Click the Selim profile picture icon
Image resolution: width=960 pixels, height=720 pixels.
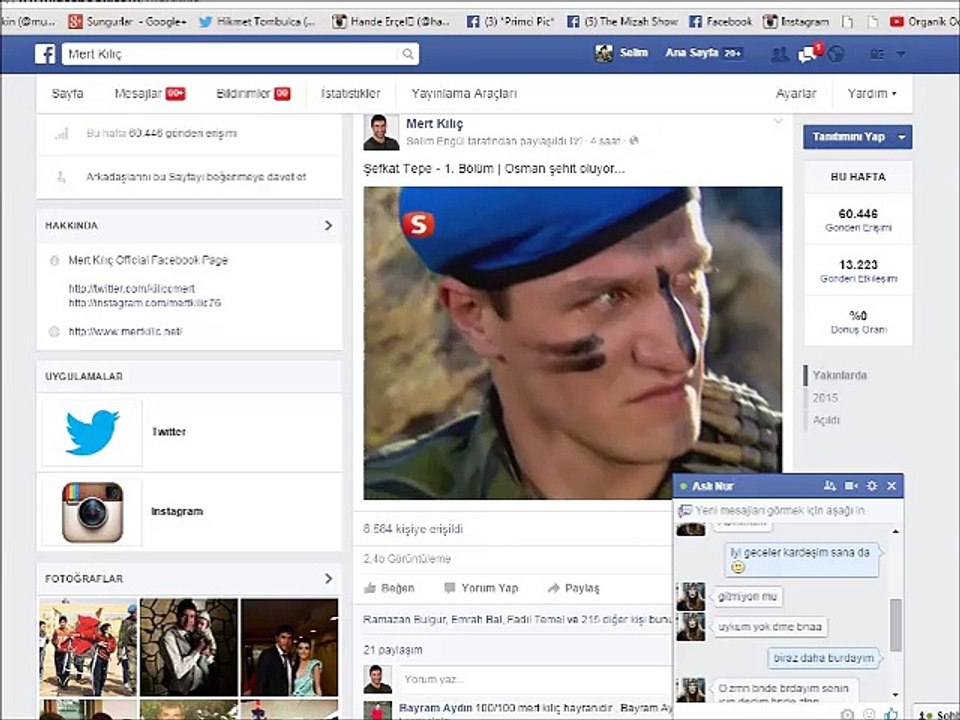604,53
